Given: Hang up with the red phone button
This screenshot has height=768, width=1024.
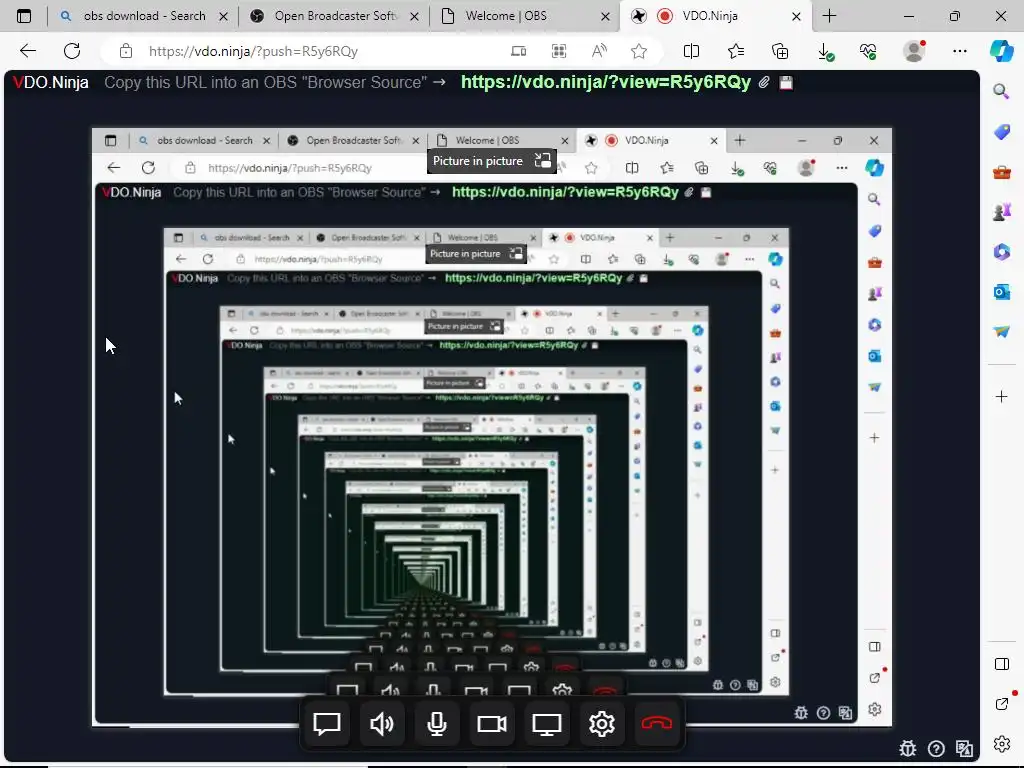Looking at the screenshot, I should click(656, 724).
